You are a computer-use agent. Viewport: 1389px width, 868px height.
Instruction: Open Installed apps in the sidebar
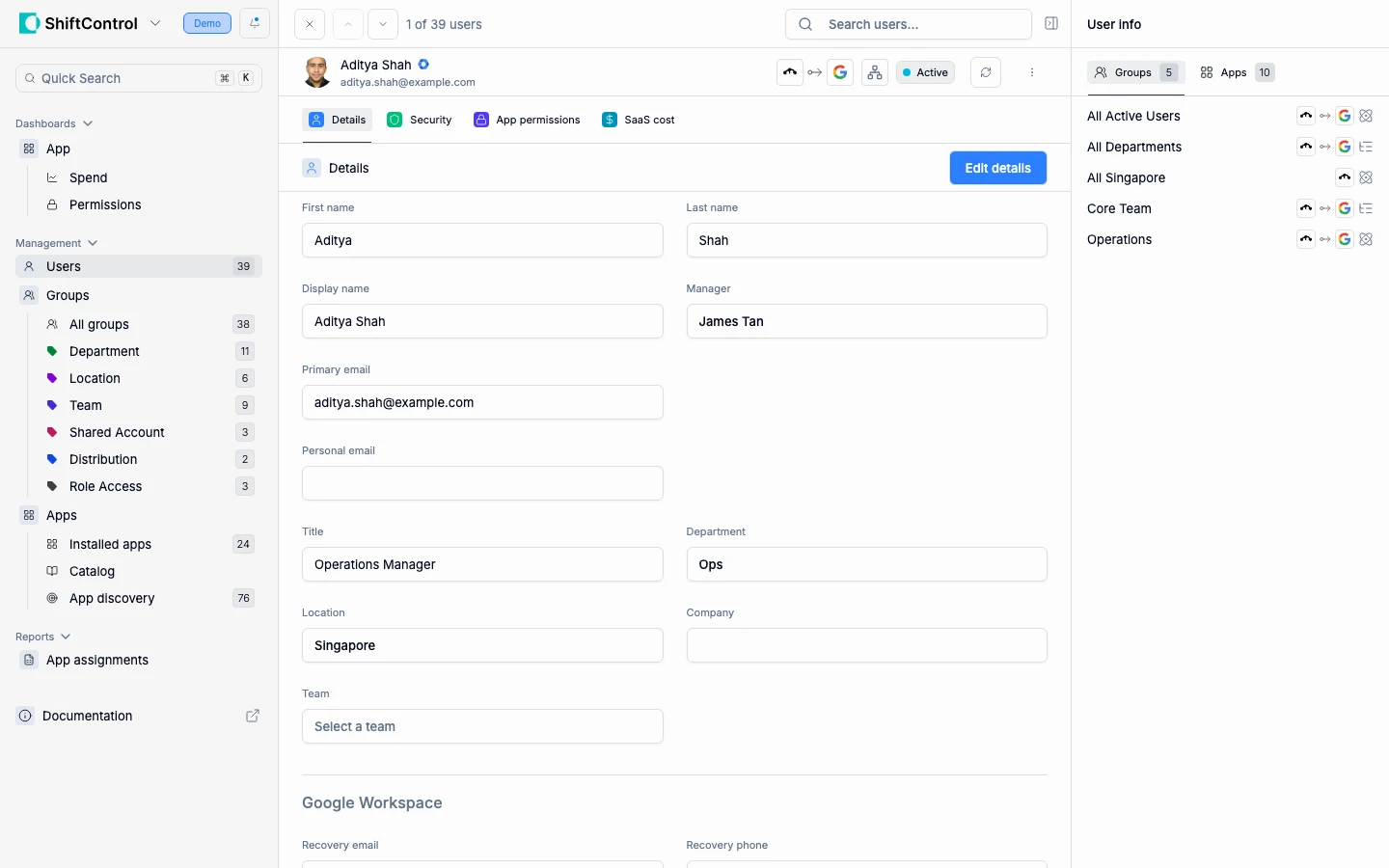click(110, 544)
